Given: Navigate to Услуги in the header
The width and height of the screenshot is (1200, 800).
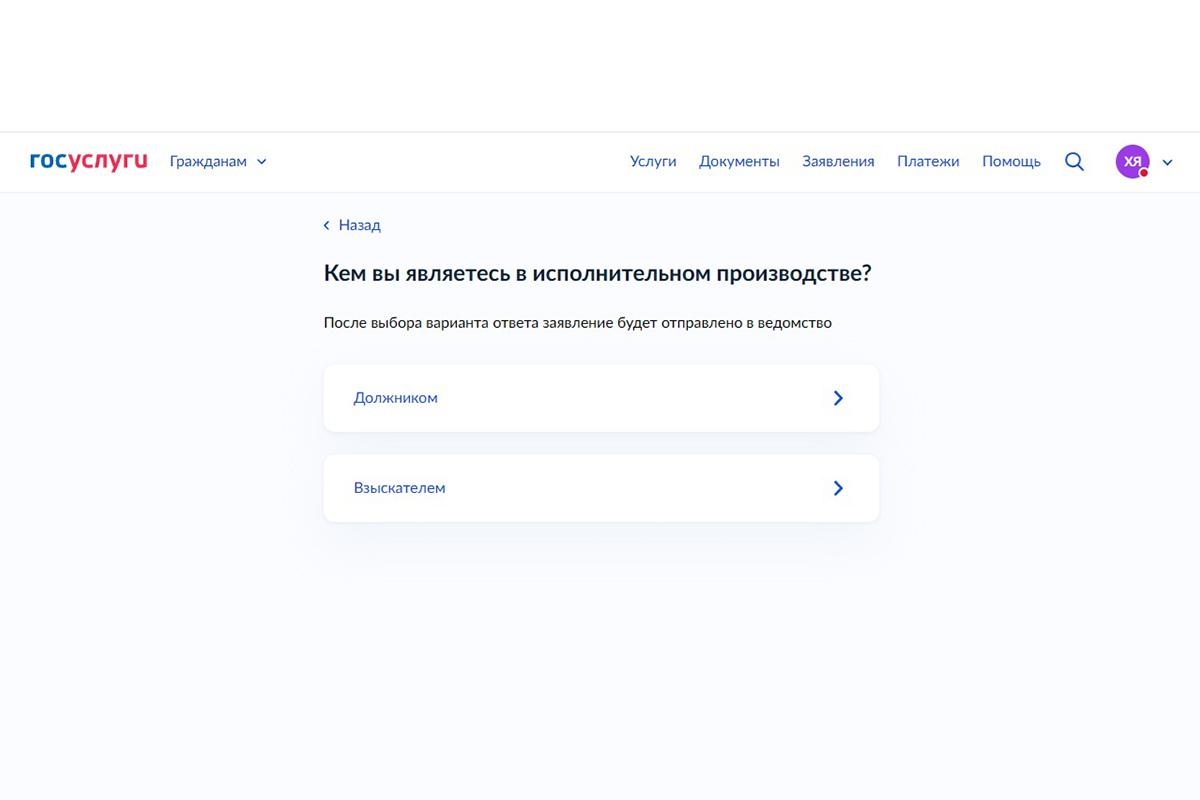Looking at the screenshot, I should click(652, 161).
